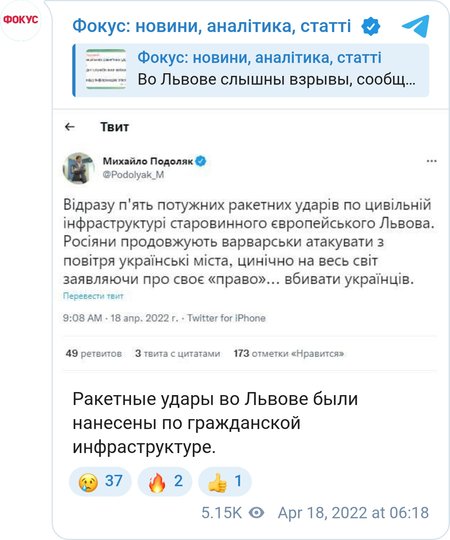Go back using the tweet arrow icon

[x=70, y=127]
